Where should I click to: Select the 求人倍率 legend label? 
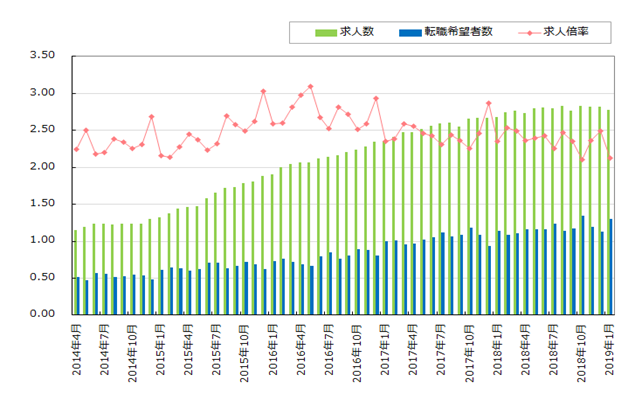pos(566,32)
